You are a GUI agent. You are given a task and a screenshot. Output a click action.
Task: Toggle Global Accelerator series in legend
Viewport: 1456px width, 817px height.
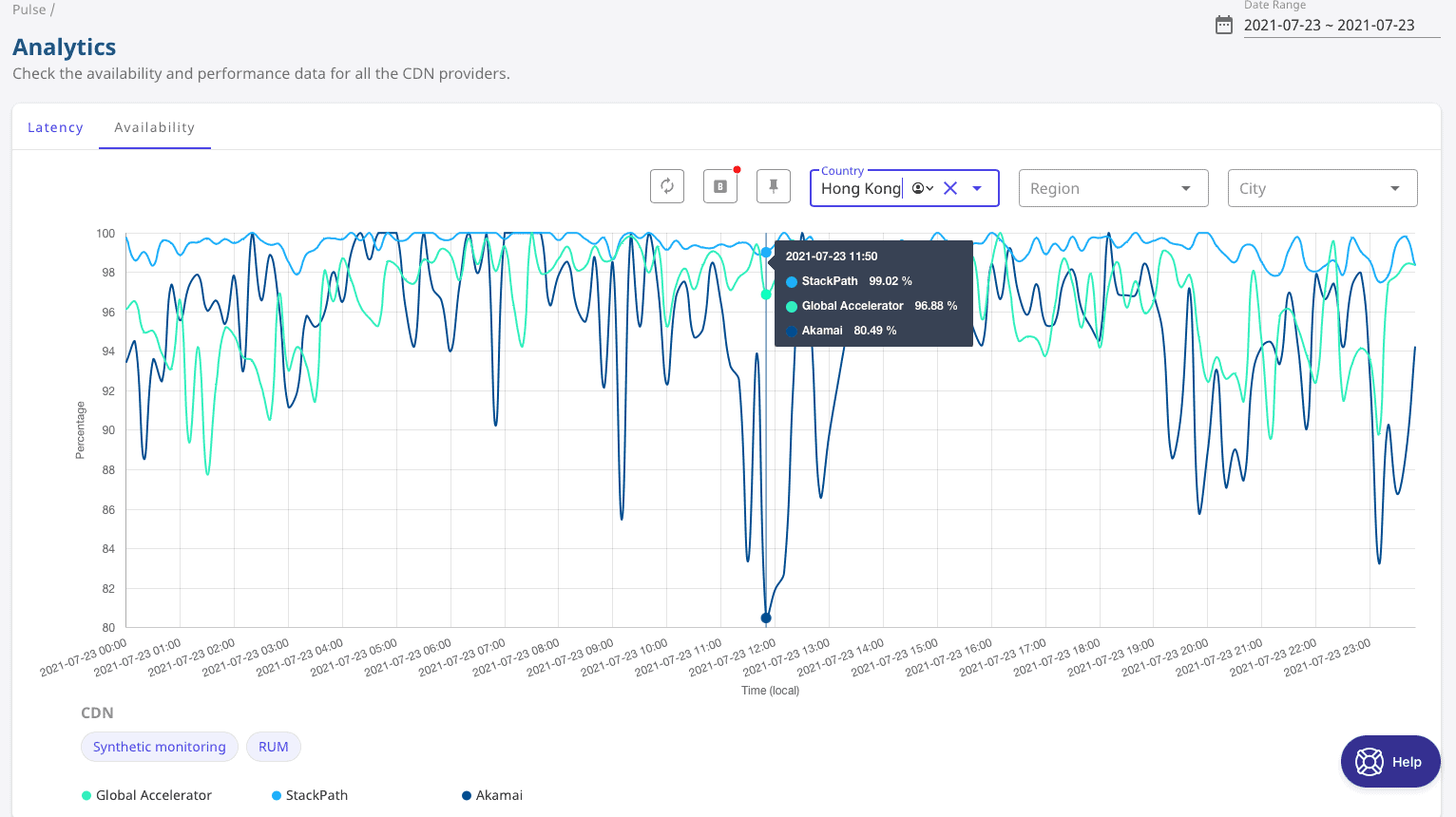(147, 795)
